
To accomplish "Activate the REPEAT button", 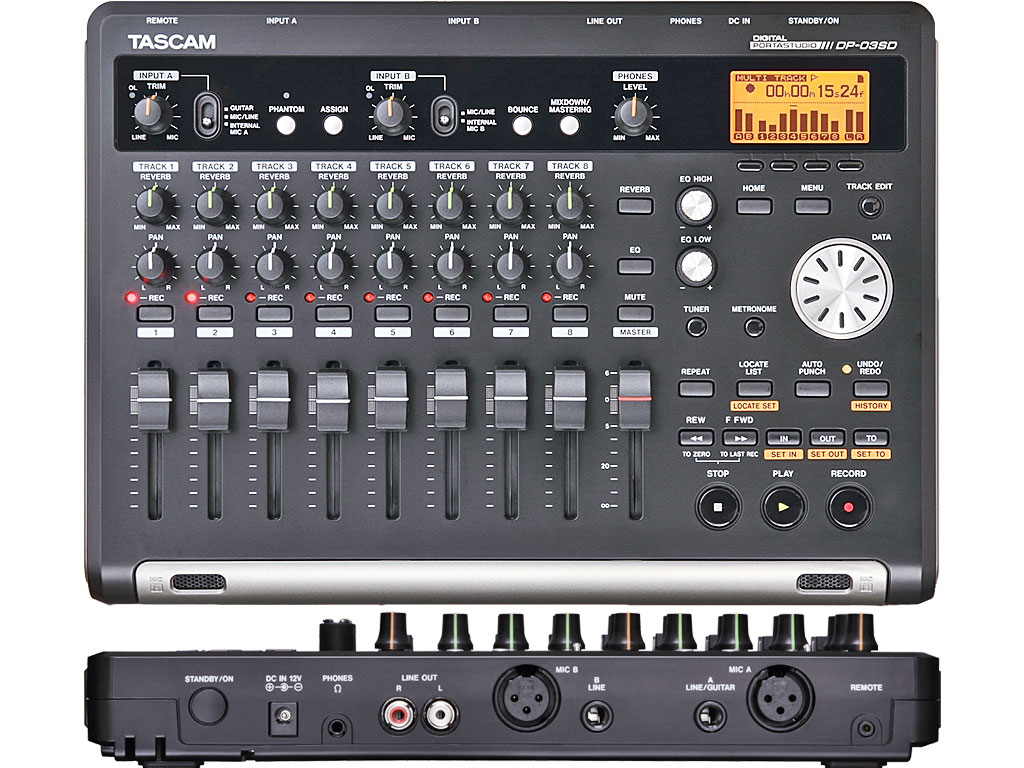I will pos(696,389).
